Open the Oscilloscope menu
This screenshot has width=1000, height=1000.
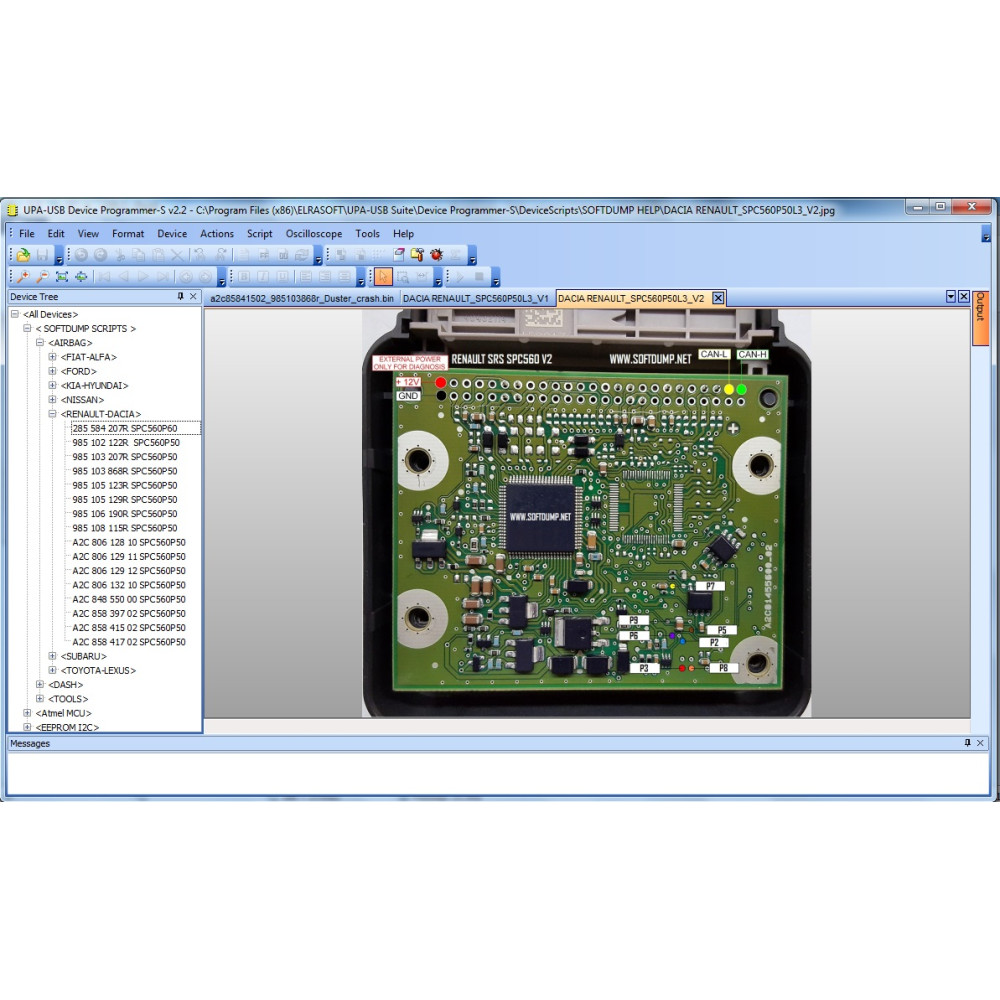click(x=314, y=233)
